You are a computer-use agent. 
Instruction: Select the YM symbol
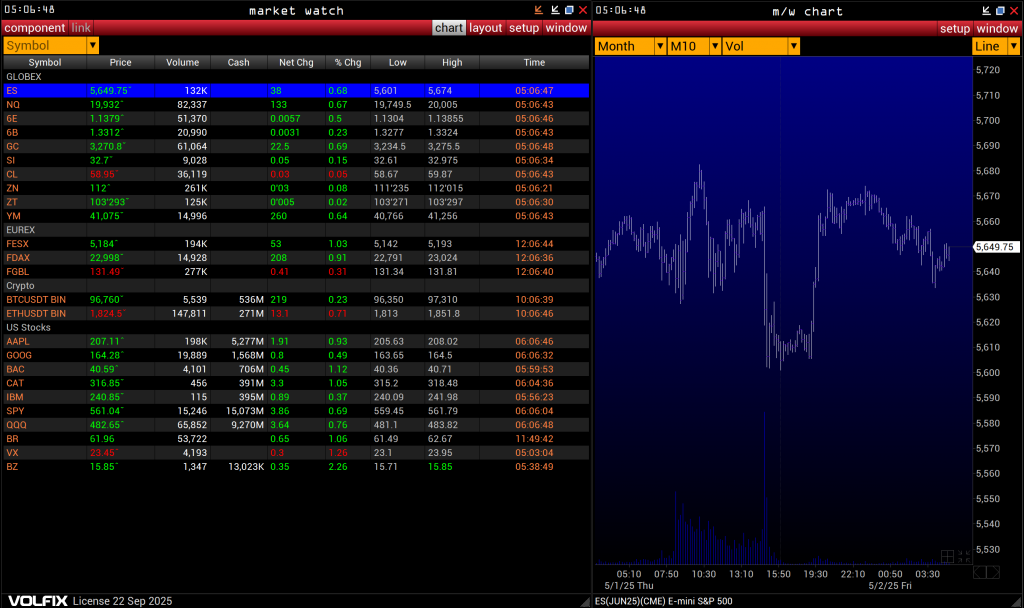tap(13, 216)
